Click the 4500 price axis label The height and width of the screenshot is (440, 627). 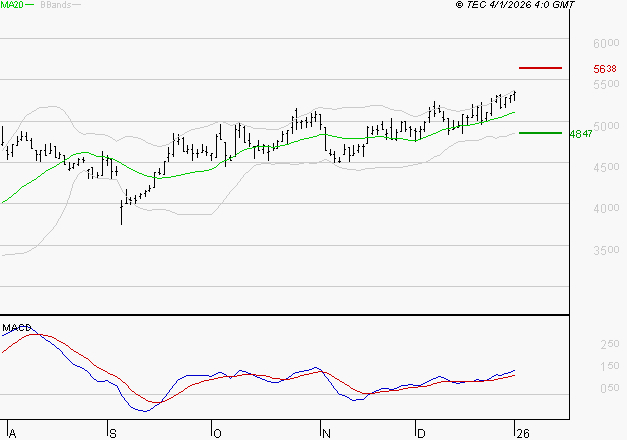point(606,167)
